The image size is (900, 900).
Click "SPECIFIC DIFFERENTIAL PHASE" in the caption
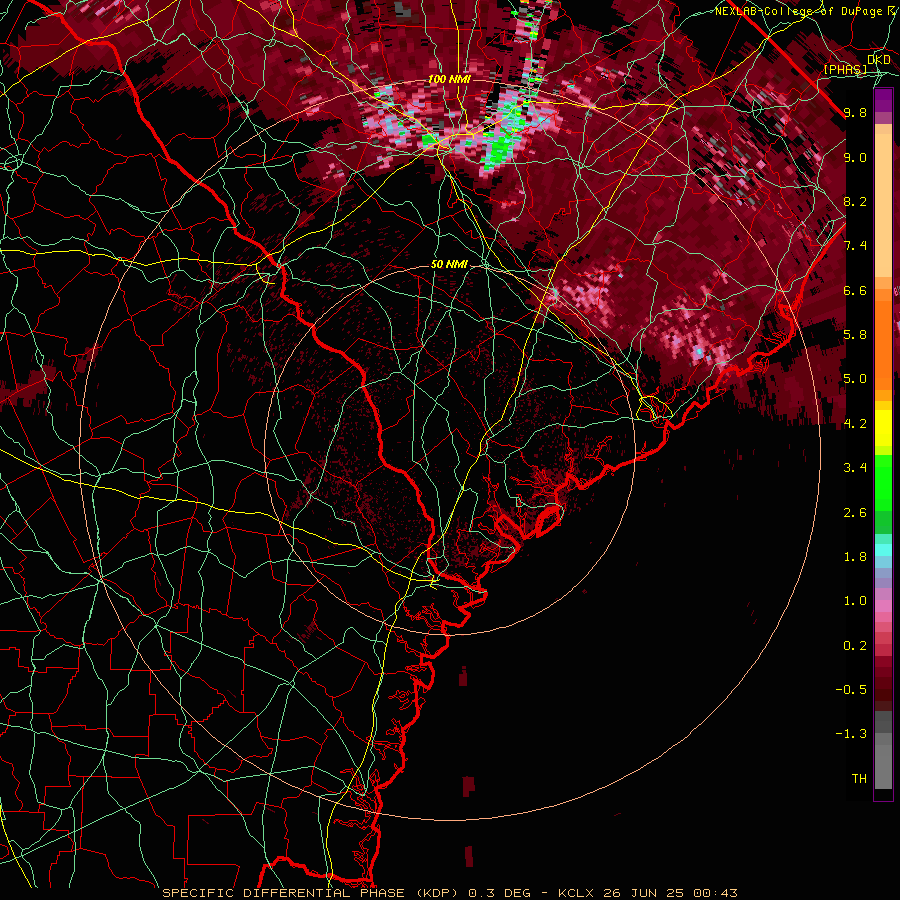[286, 893]
